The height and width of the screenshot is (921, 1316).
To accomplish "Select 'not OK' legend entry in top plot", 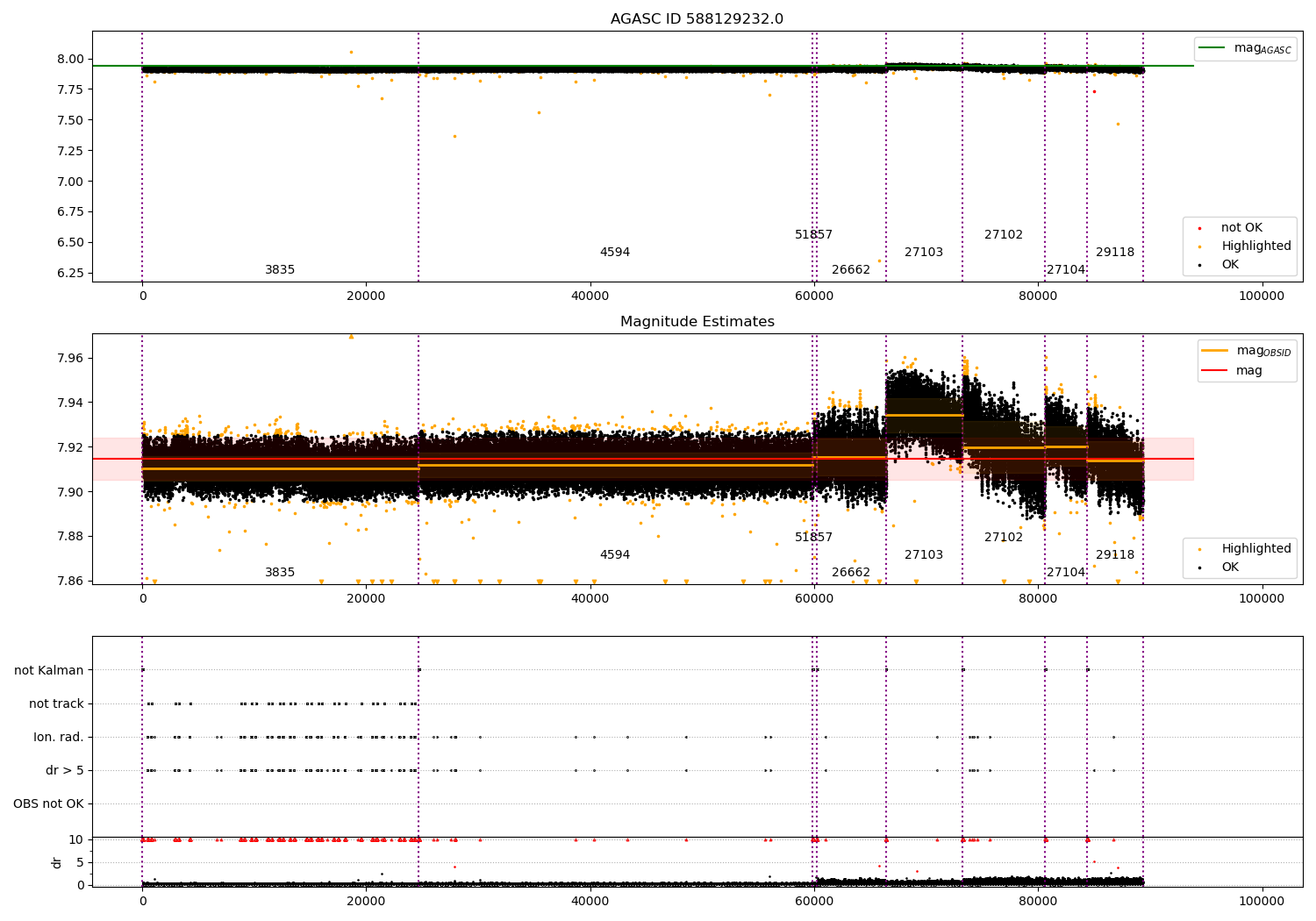I will pos(1241,228).
